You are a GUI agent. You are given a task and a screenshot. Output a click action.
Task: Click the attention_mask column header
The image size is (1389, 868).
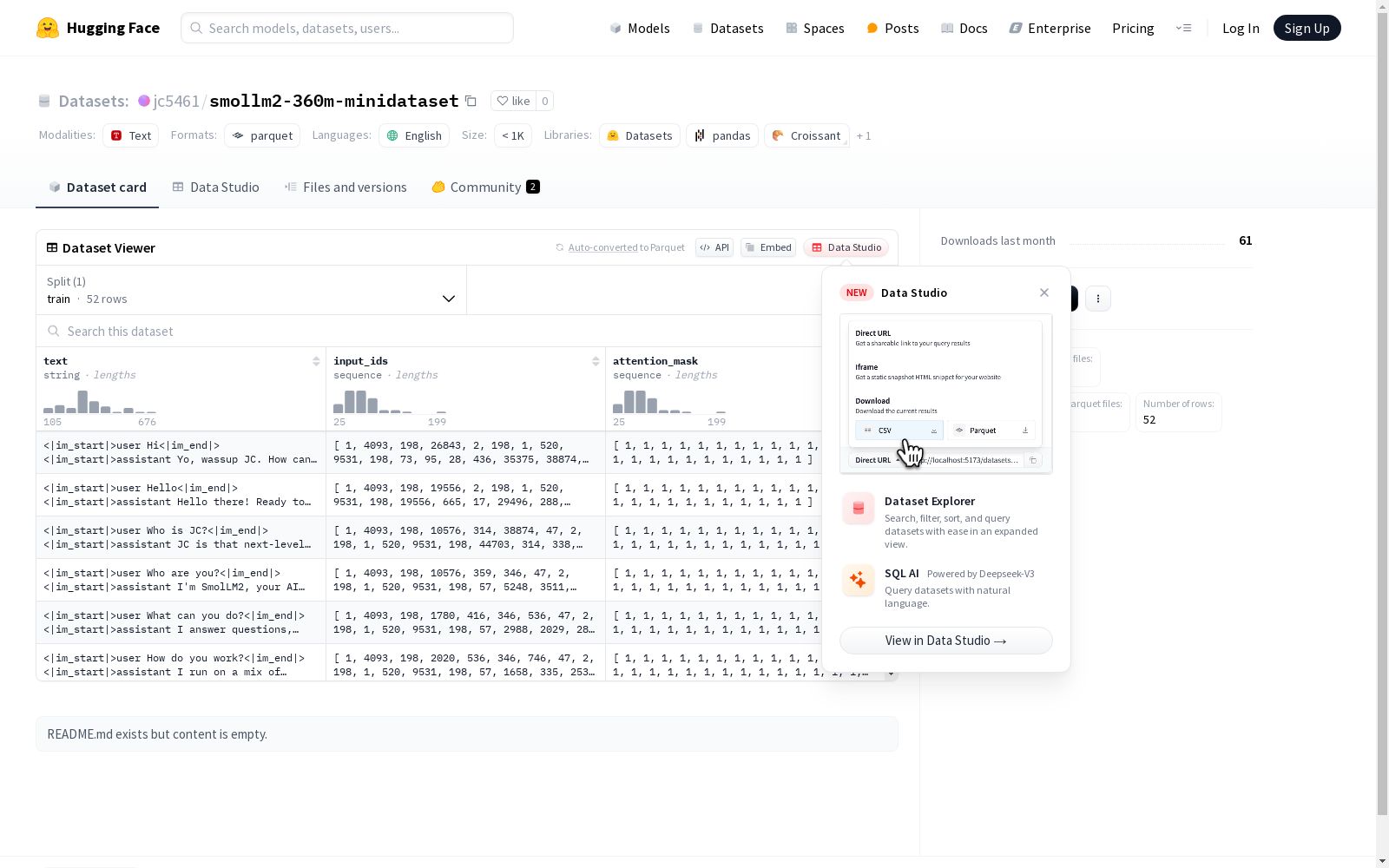pyautogui.click(x=655, y=361)
